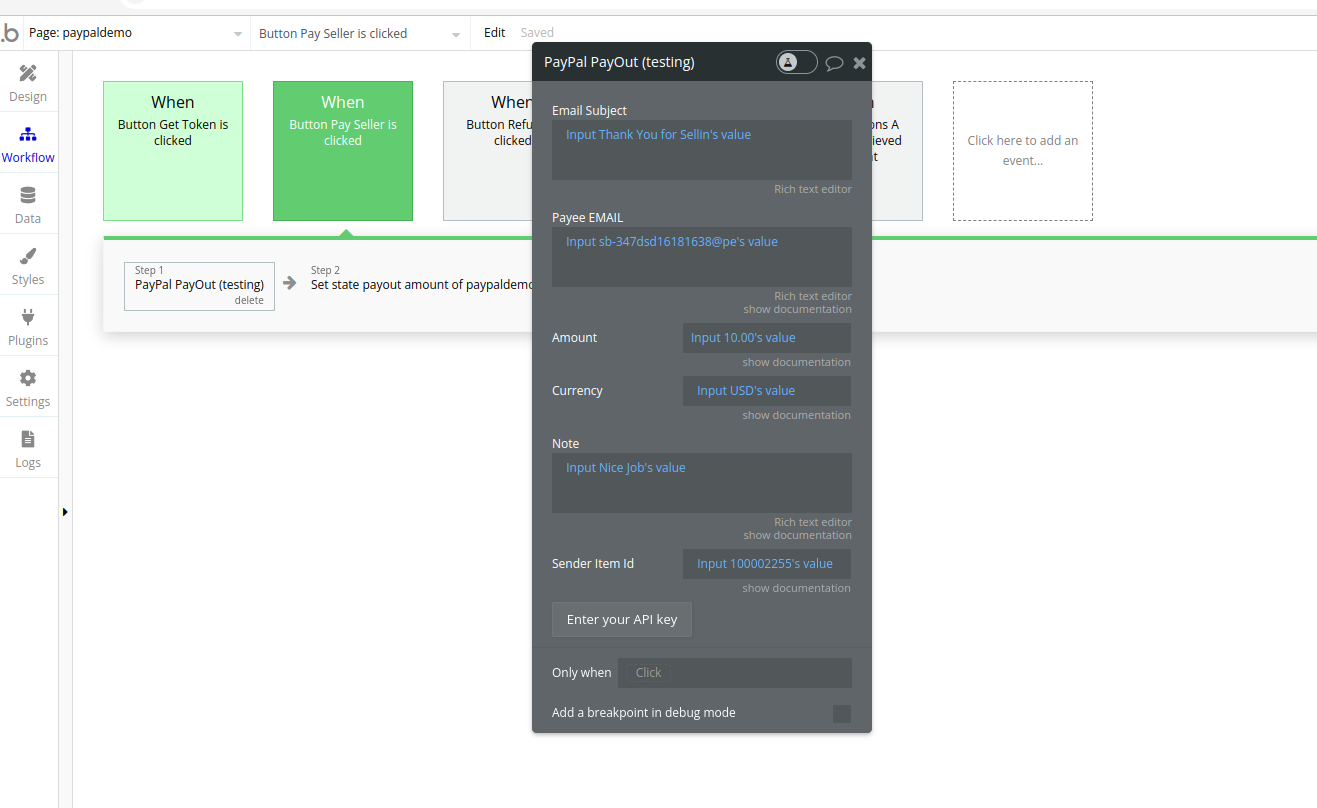
Task: Select the Button Refund clicked event
Action: [x=488, y=151]
